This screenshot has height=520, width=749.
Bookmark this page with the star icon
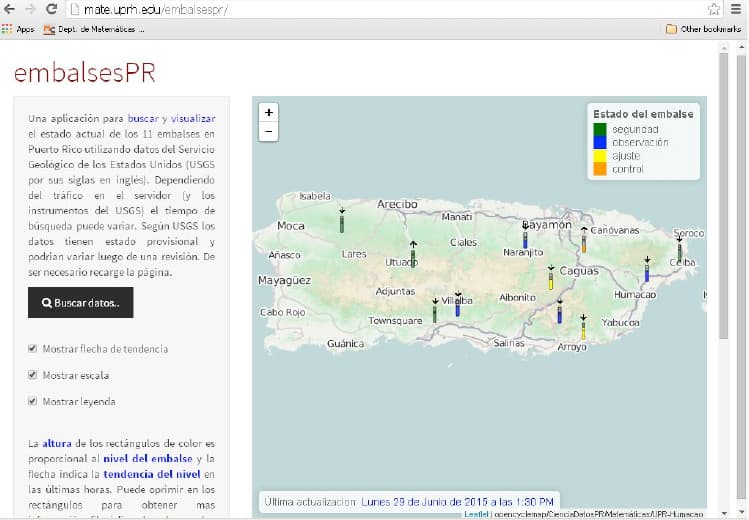[x=714, y=9]
